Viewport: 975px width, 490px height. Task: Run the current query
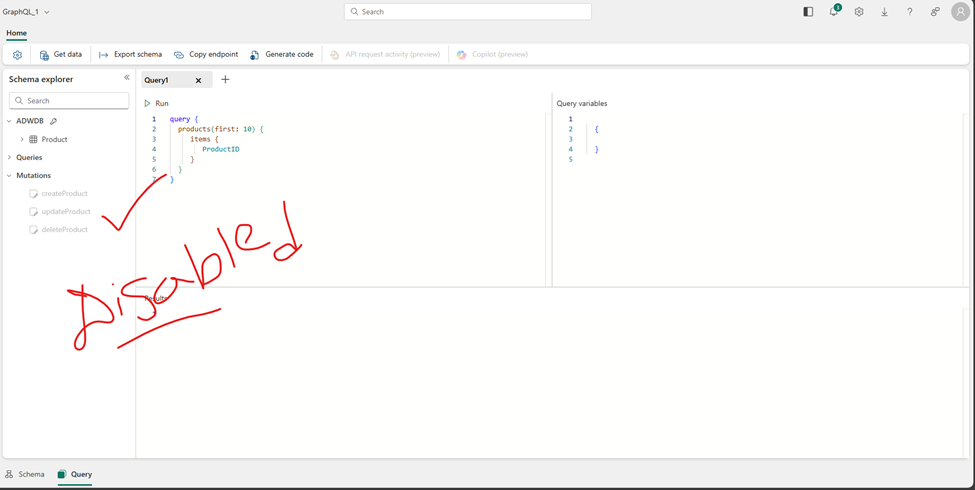[156, 103]
